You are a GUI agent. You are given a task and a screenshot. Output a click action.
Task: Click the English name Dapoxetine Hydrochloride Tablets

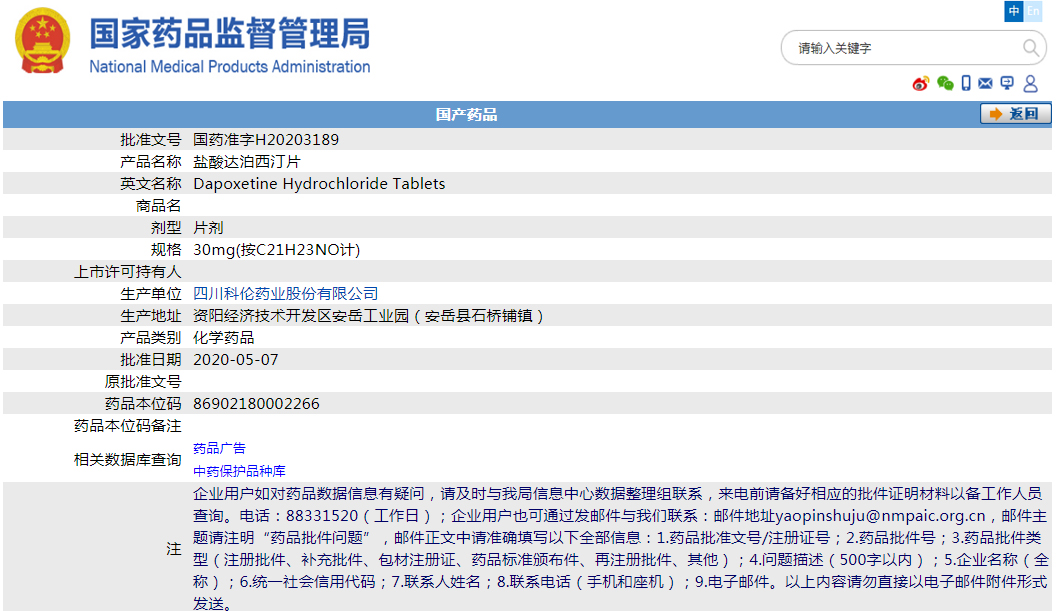(319, 184)
